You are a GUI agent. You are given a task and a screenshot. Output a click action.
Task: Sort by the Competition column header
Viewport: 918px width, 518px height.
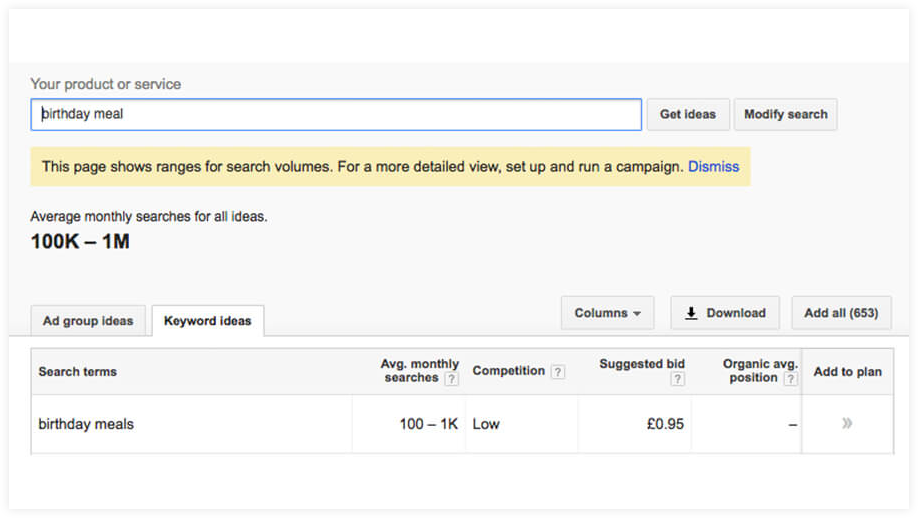coord(509,371)
